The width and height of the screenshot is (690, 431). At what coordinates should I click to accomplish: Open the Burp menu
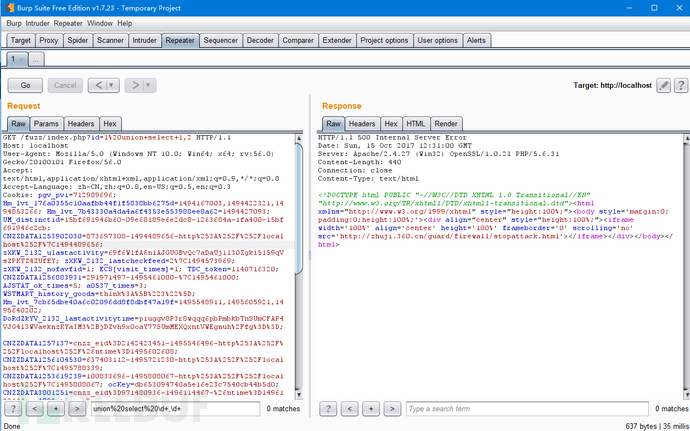14,23
